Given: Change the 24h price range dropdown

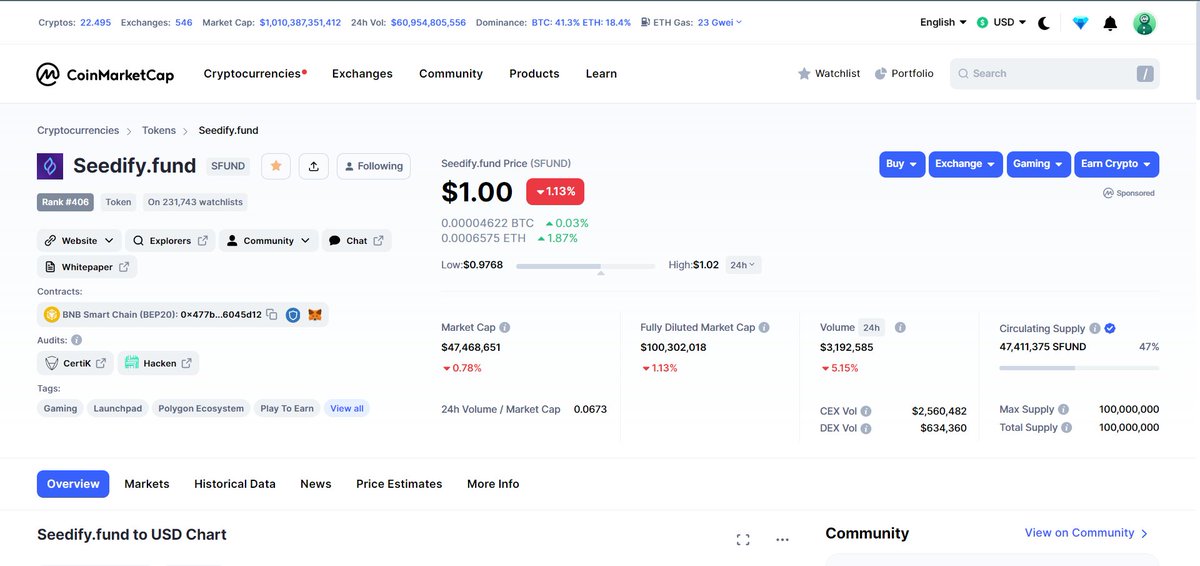Looking at the screenshot, I should tap(741, 265).
